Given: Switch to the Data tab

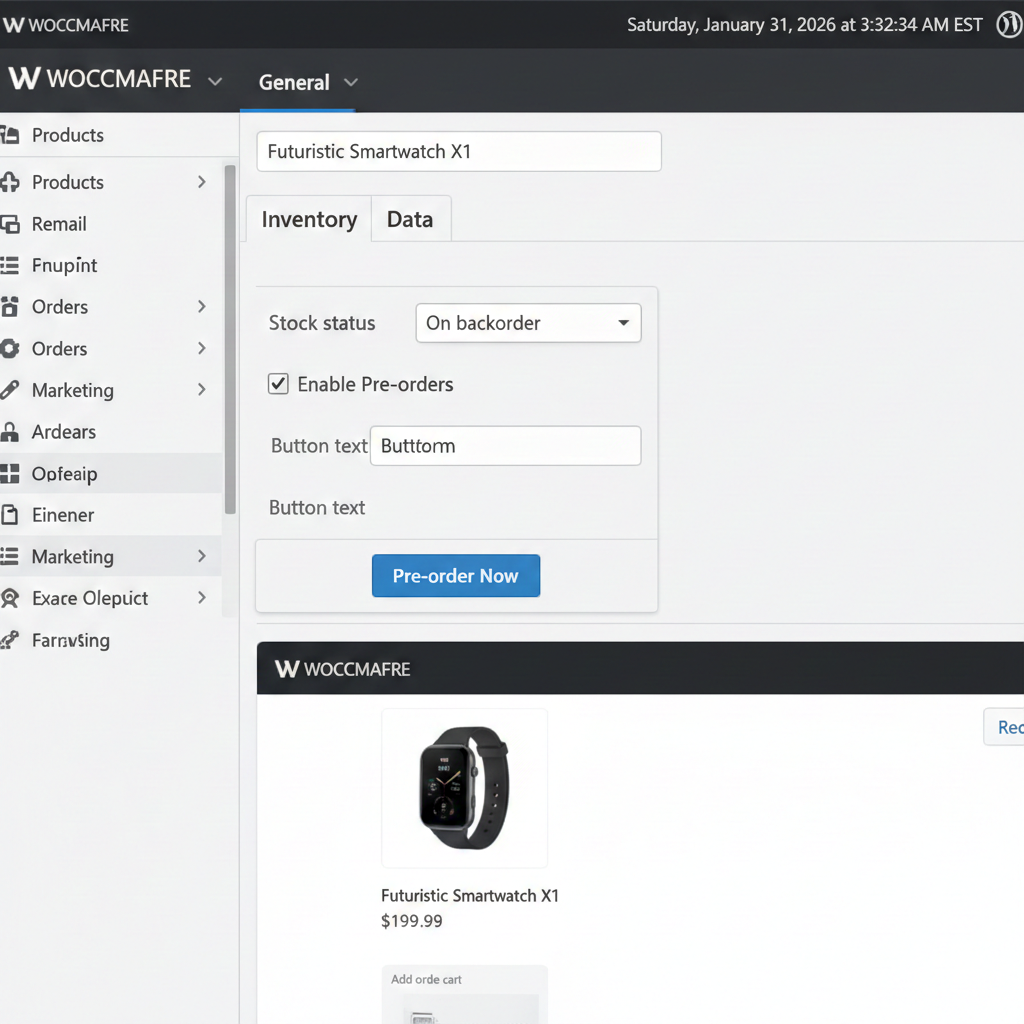Looking at the screenshot, I should coord(410,219).
